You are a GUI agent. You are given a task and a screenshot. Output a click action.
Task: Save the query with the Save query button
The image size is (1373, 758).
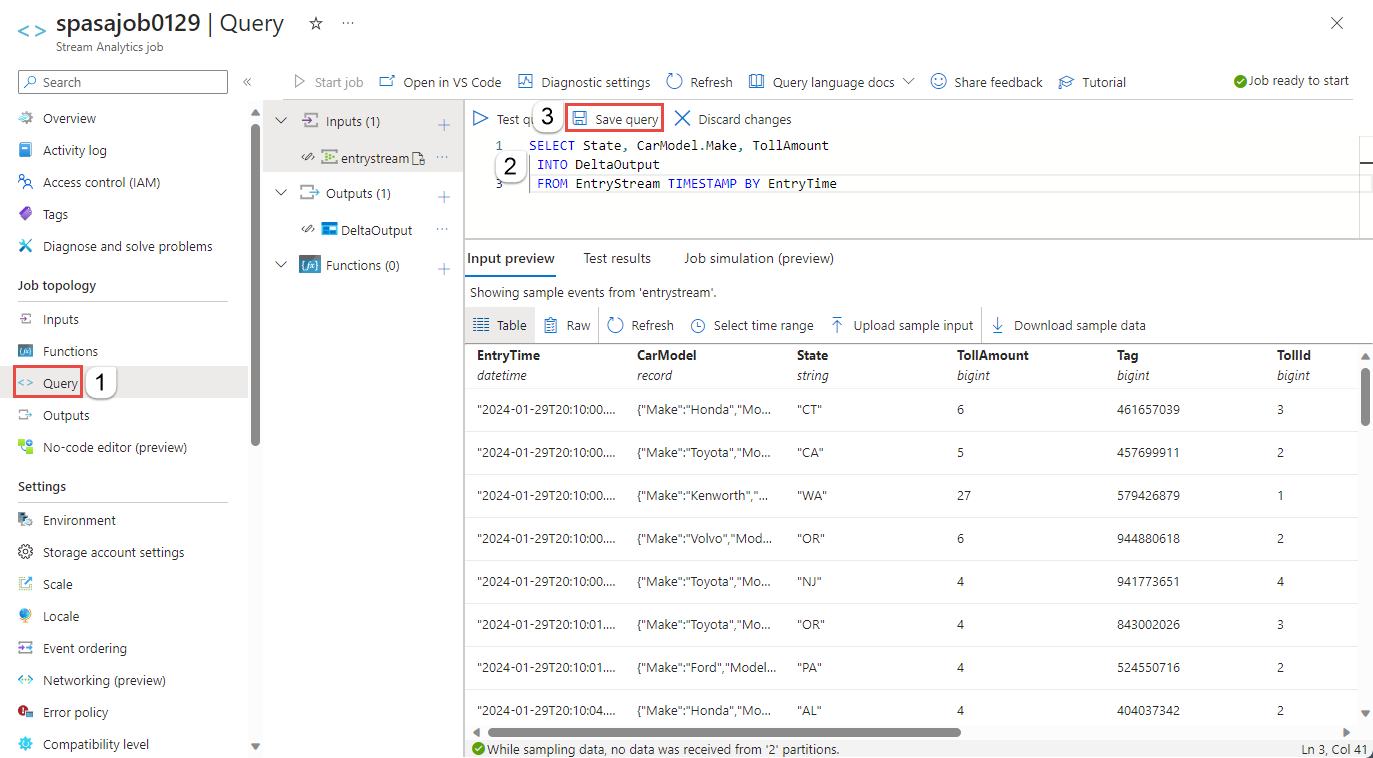click(614, 117)
